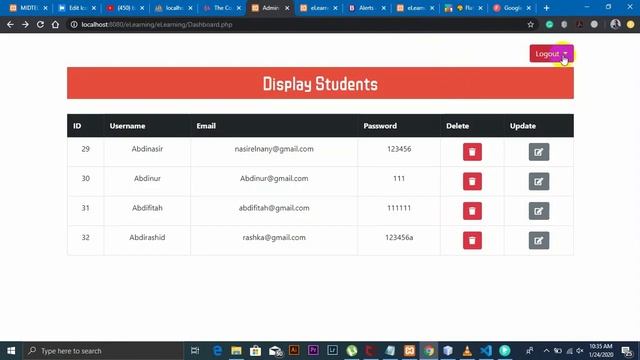The height and width of the screenshot is (360, 640).
Task: Open XAMPP from the taskbar
Action: point(409,351)
